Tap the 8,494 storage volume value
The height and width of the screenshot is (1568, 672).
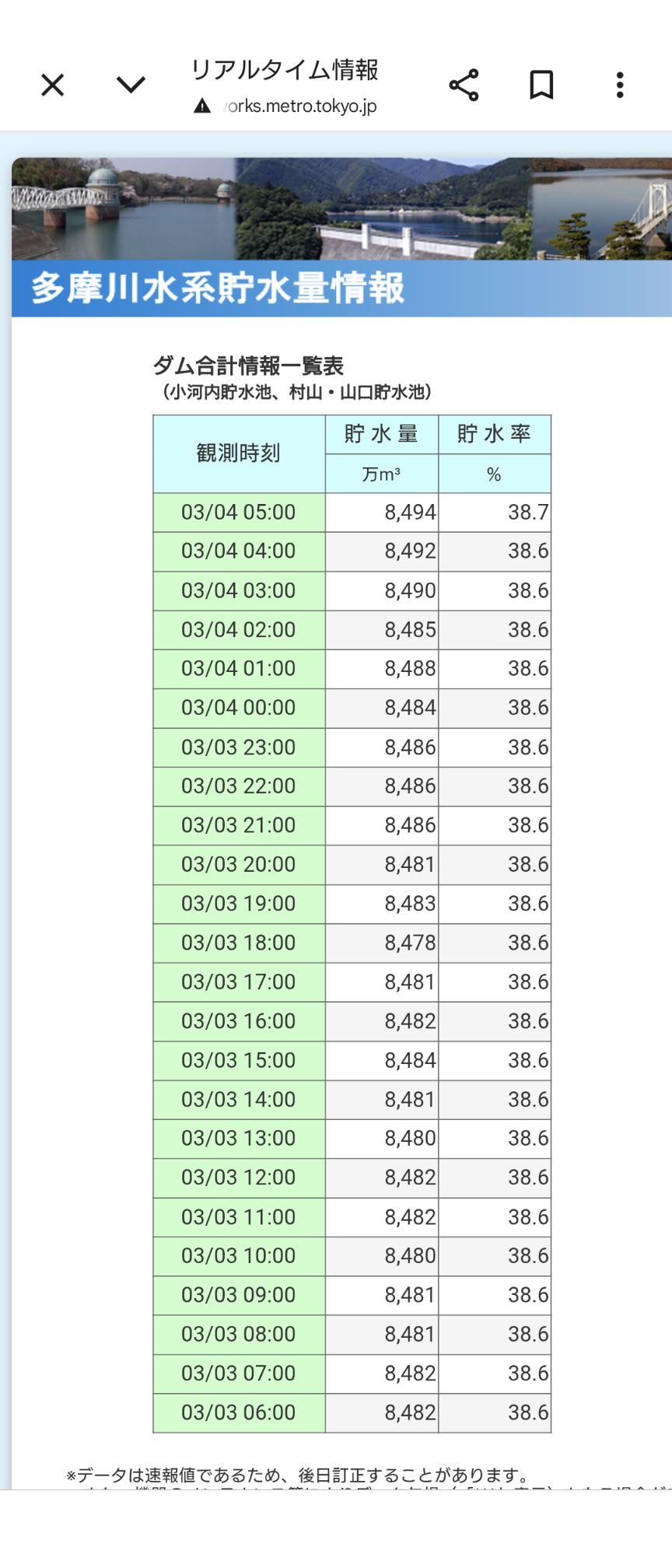pyautogui.click(x=410, y=513)
